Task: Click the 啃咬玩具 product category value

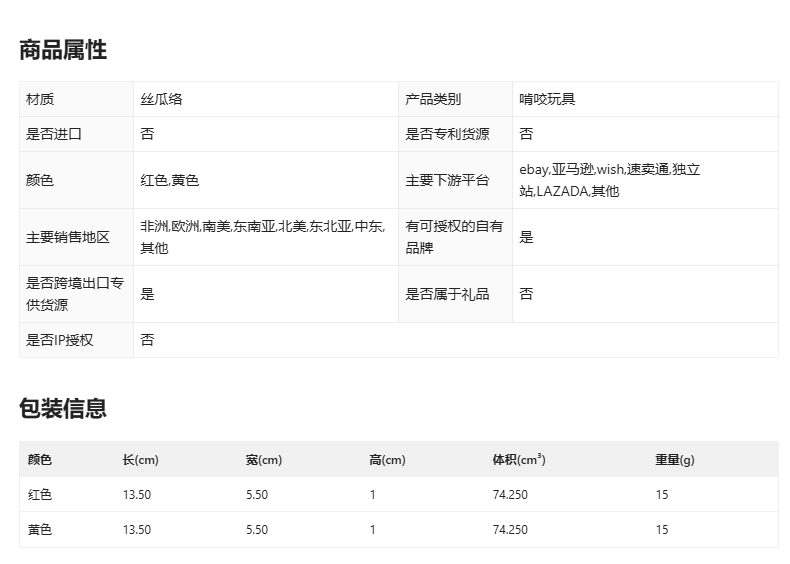Action: coord(547,99)
